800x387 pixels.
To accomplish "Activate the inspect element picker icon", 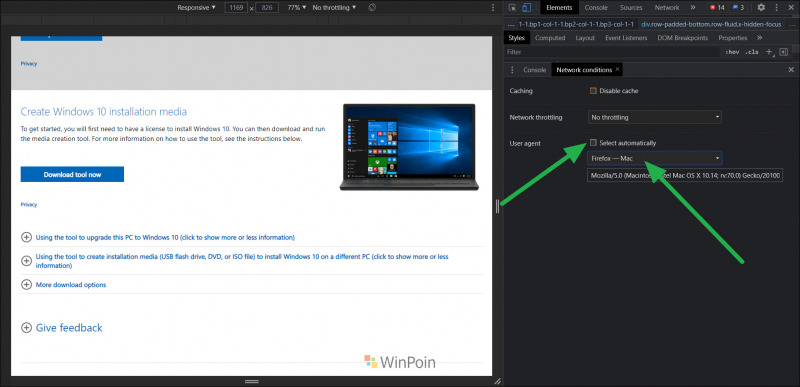I will pyautogui.click(x=512, y=8).
